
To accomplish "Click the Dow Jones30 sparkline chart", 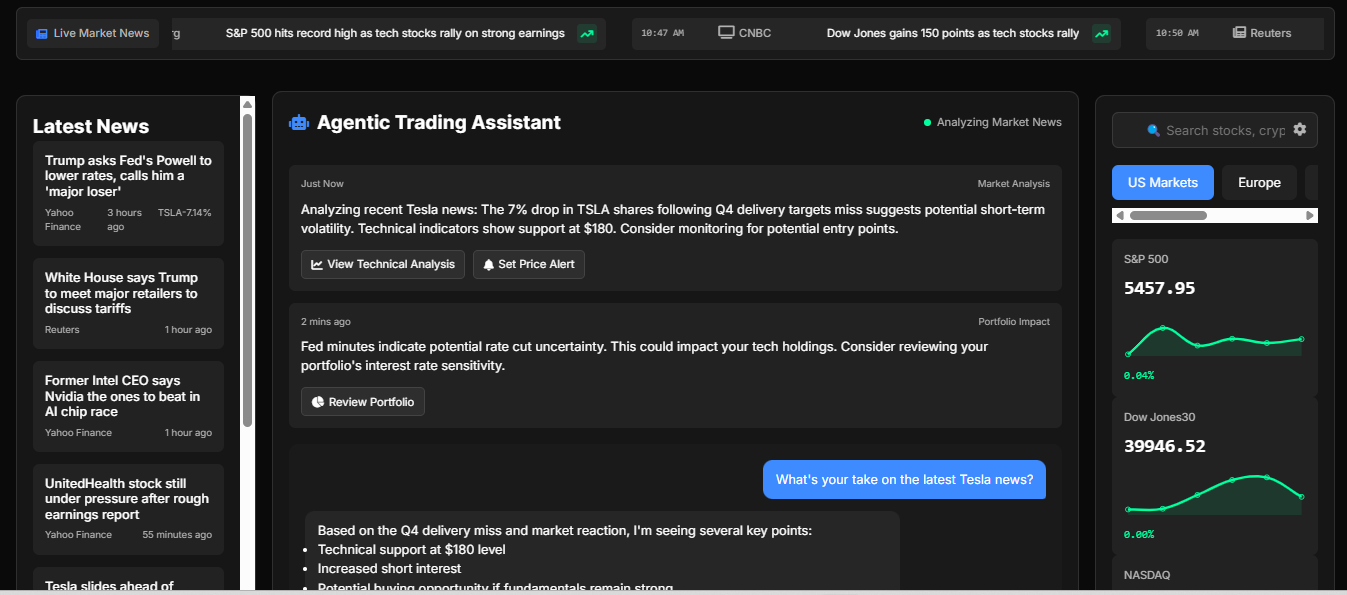I will pyautogui.click(x=1215, y=495).
